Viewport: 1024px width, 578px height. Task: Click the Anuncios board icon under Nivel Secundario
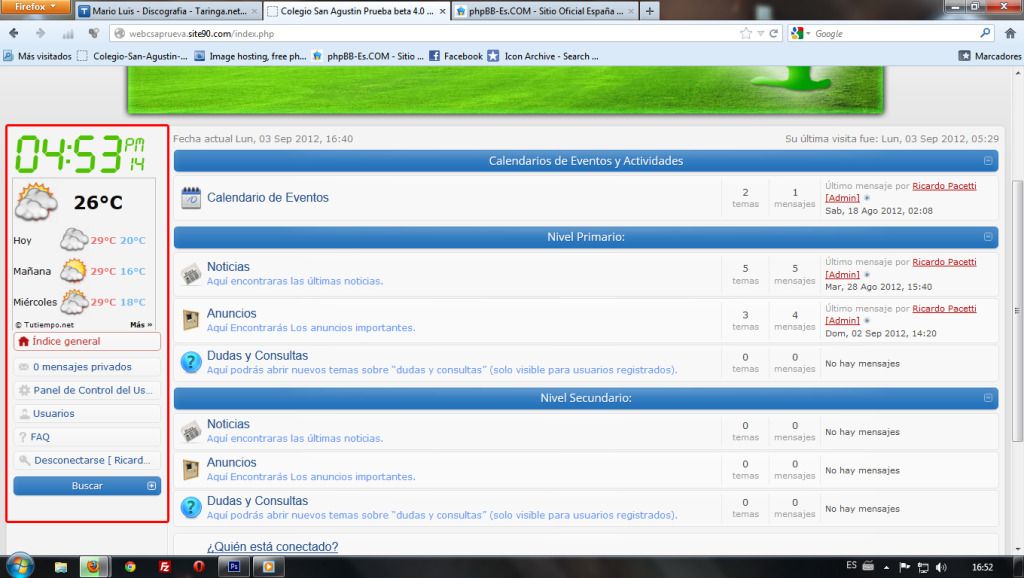[x=191, y=470]
